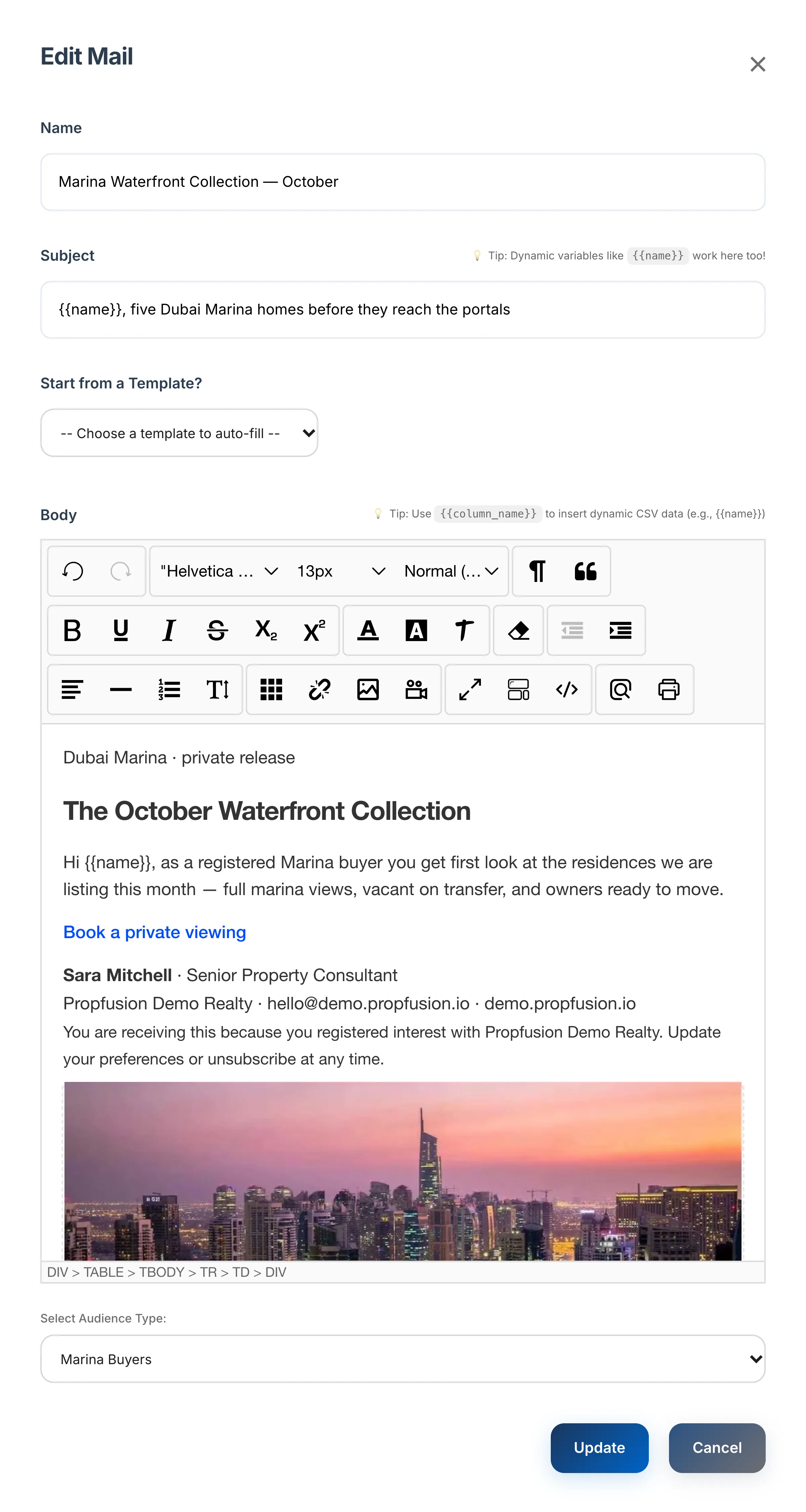The width and height of the screenshot is (806, 1512).
Task: Click the redo arrow icon
Action: click(x=121, y=571)
